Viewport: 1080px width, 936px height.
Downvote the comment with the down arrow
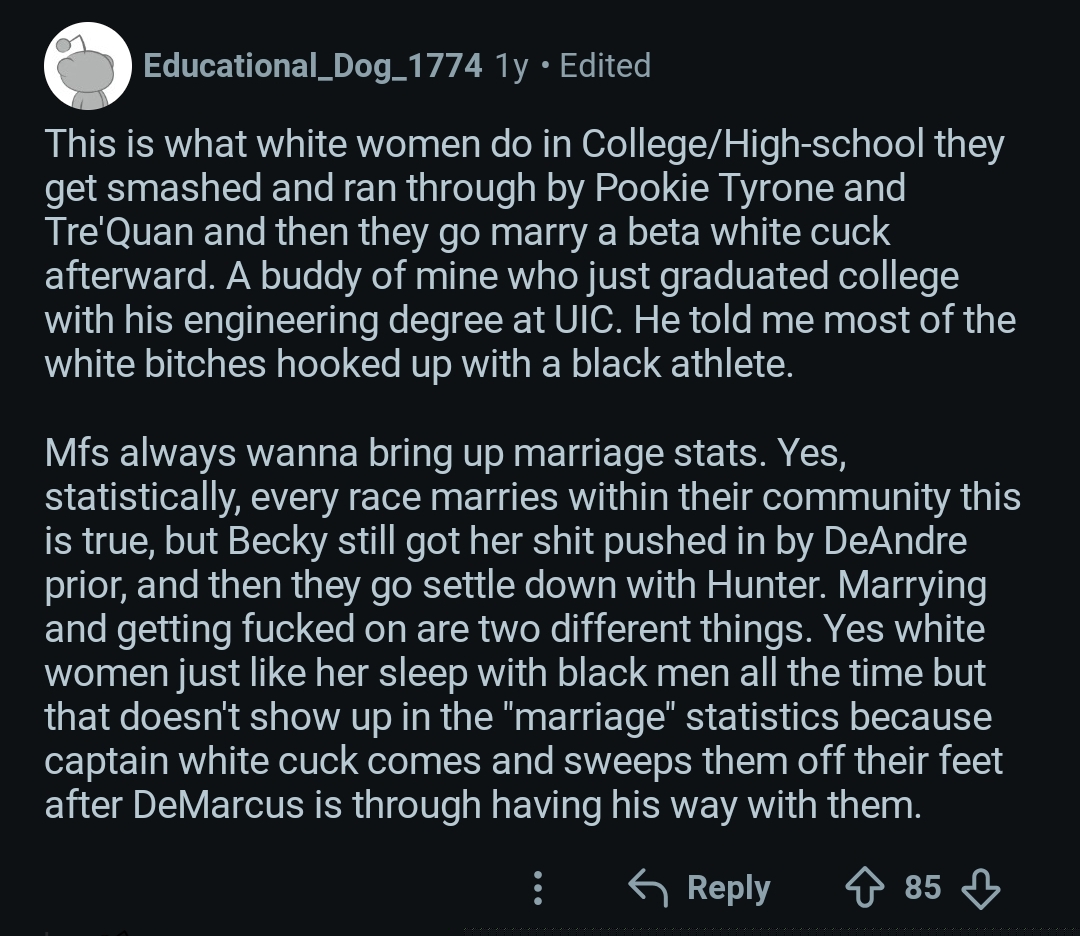click(x=980, y=887)
